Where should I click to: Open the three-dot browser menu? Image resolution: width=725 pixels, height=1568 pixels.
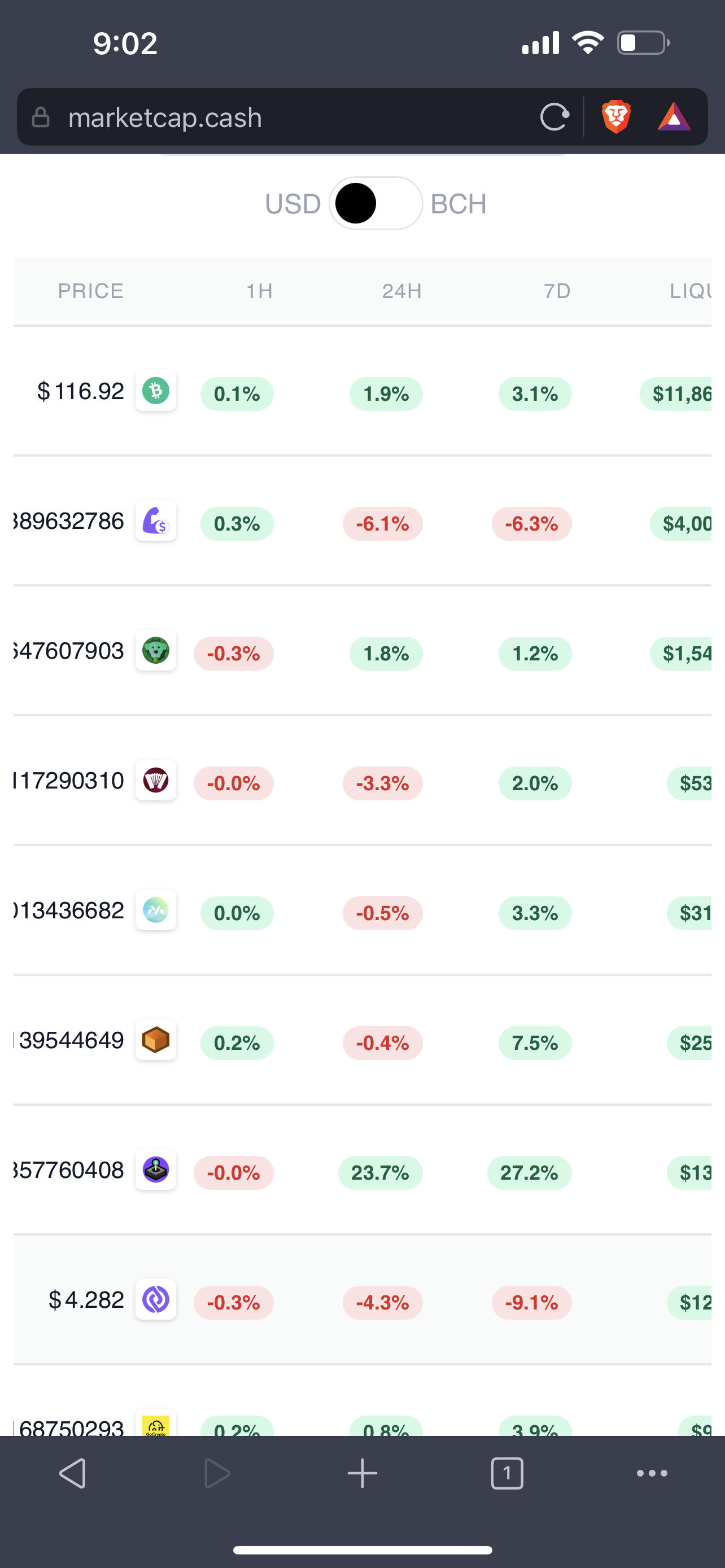click(x=652, y=1473)
